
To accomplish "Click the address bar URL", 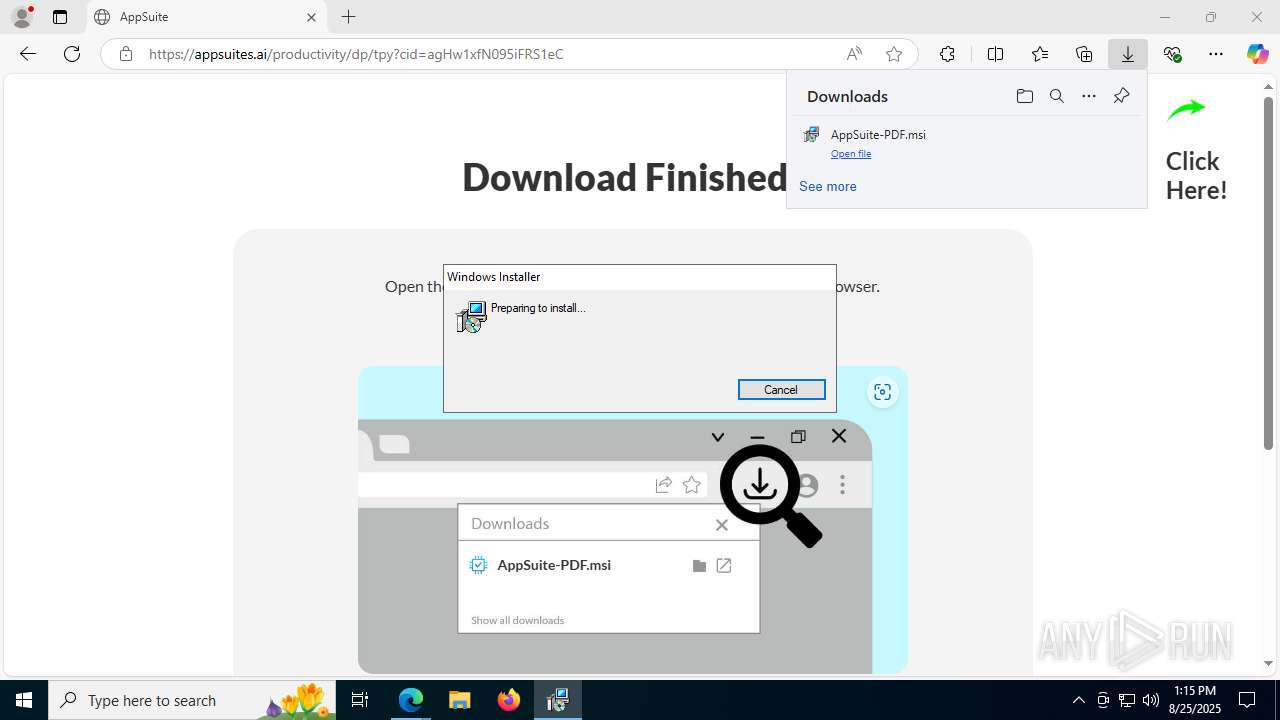I will 356,54.
